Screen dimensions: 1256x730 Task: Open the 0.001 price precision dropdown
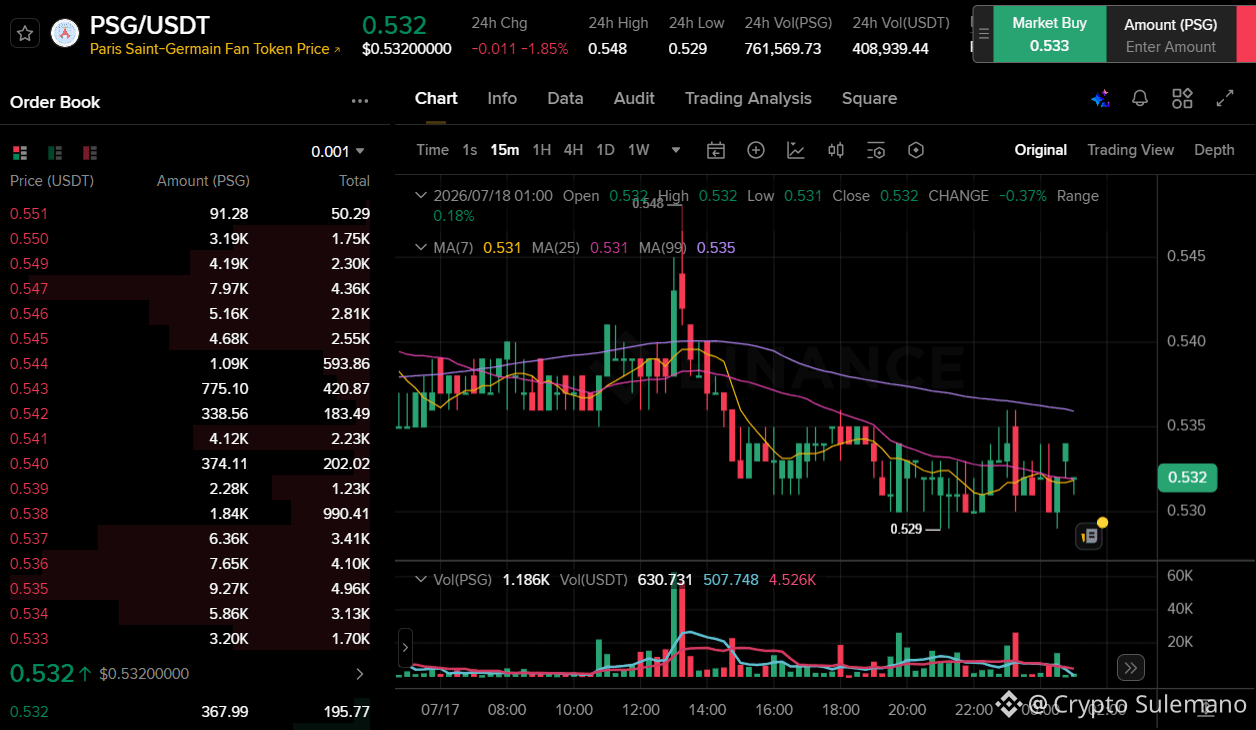pyautogui.click(x=338, y=151)
